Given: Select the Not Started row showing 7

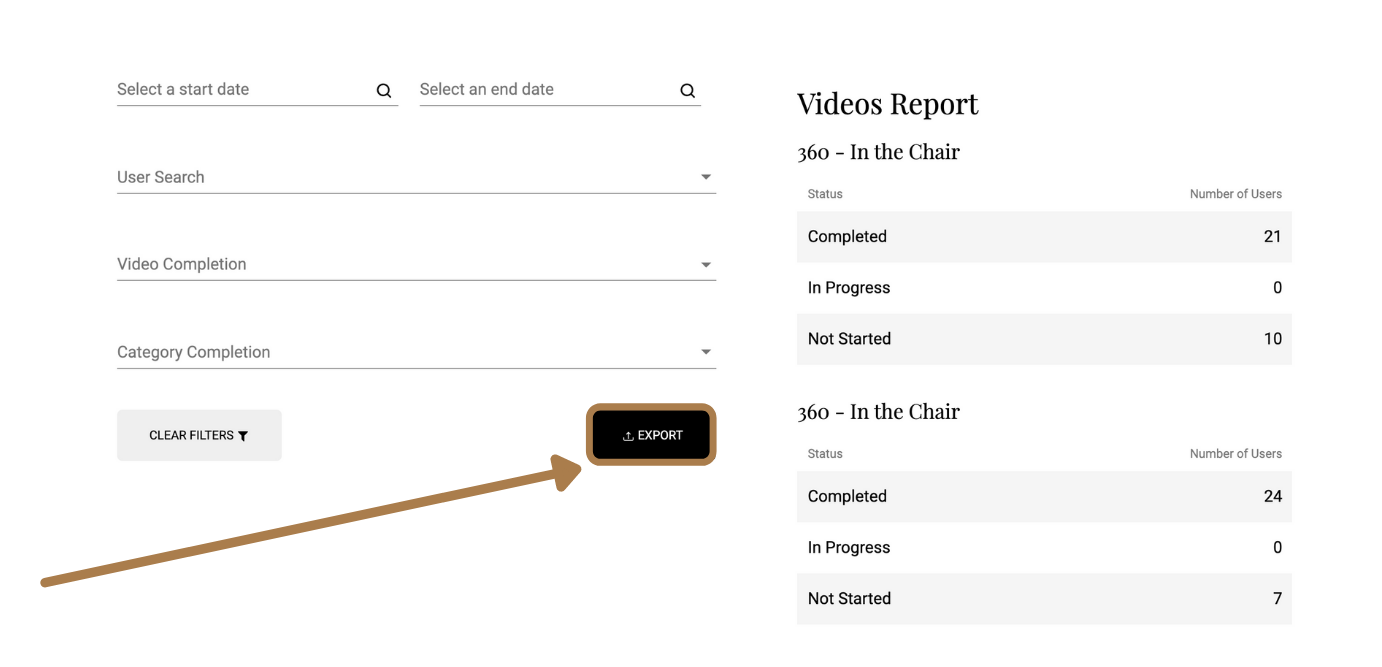Looking at the screenshot, I should coord(1043,599).
